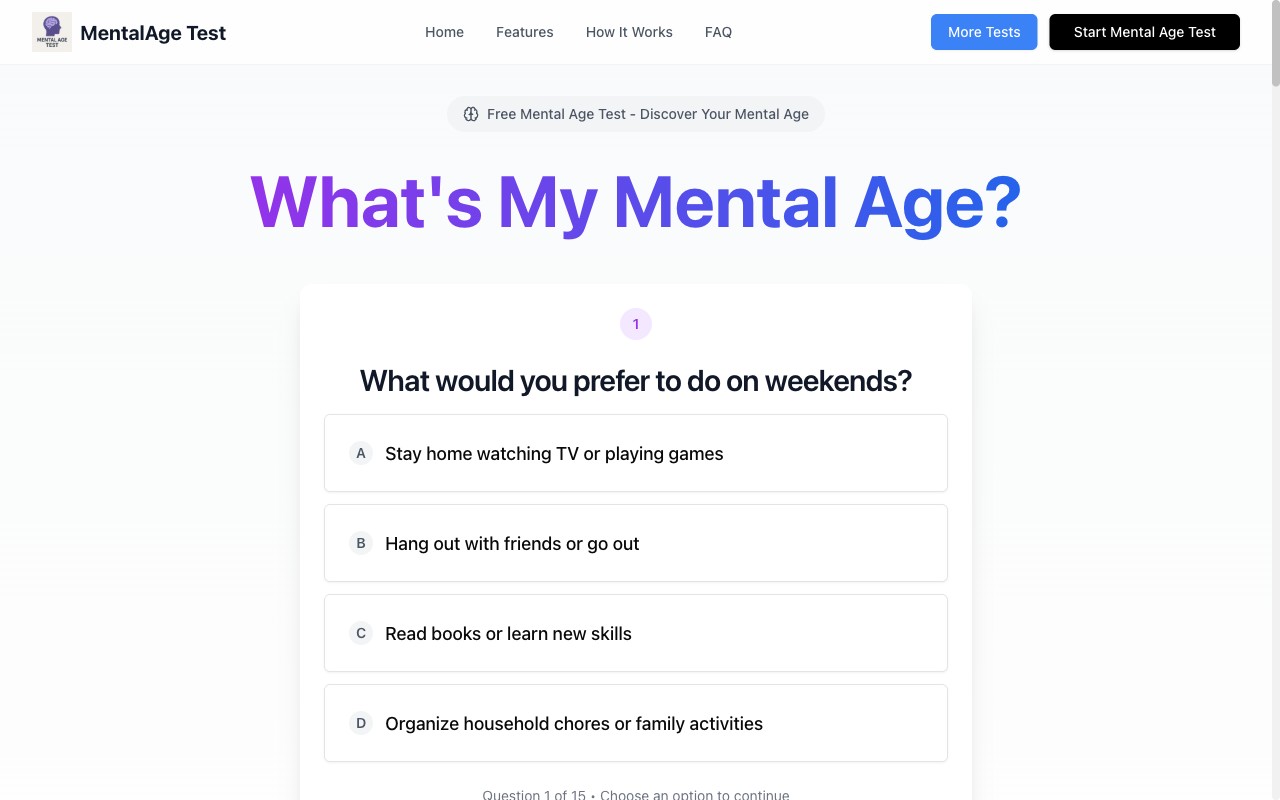Click the brain icon in the free test badge
Screen dimensions: 1280x800
pyautogui.click(x=470, y=114)
